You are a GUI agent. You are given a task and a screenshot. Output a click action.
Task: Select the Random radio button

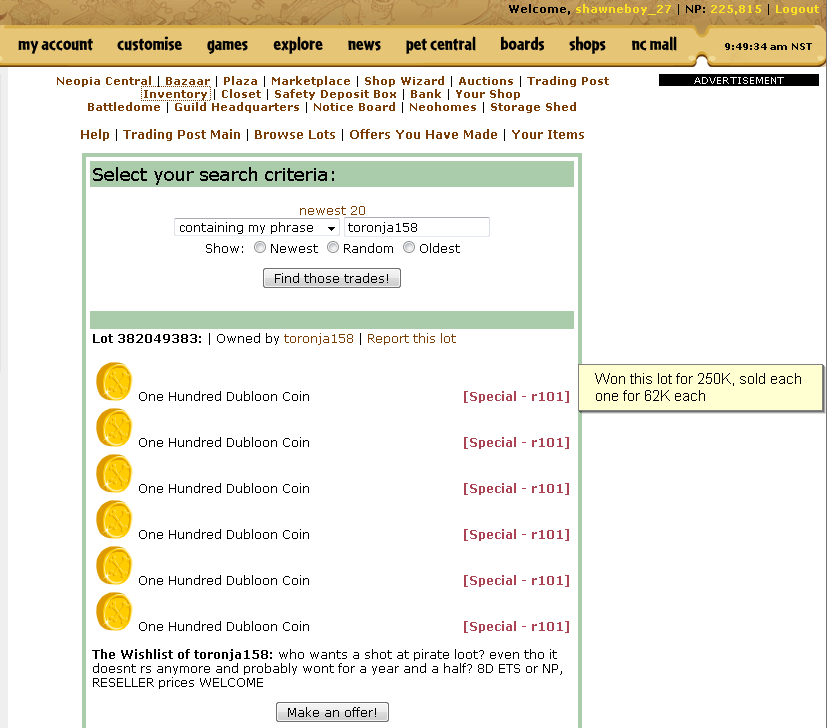pyautogui.click(x=333, y=247)
